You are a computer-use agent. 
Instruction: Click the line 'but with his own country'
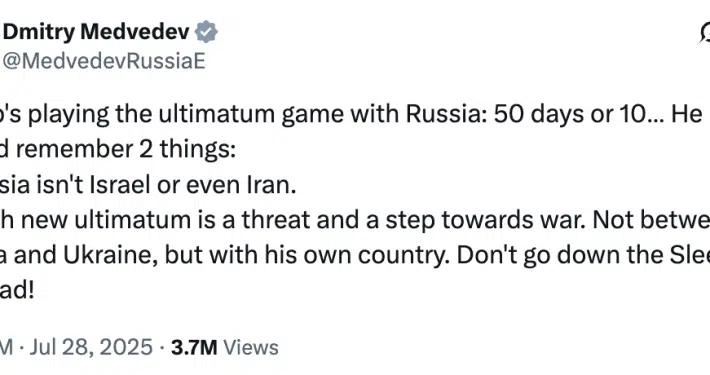pos(355,255)
